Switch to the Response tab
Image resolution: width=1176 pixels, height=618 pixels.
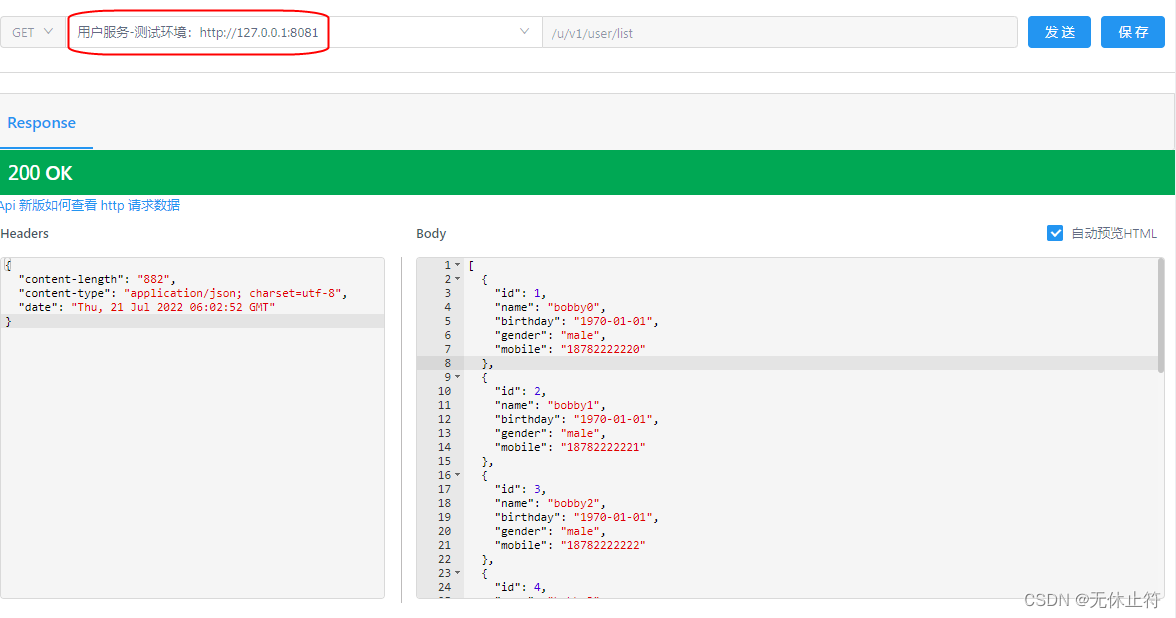[42, 123]
